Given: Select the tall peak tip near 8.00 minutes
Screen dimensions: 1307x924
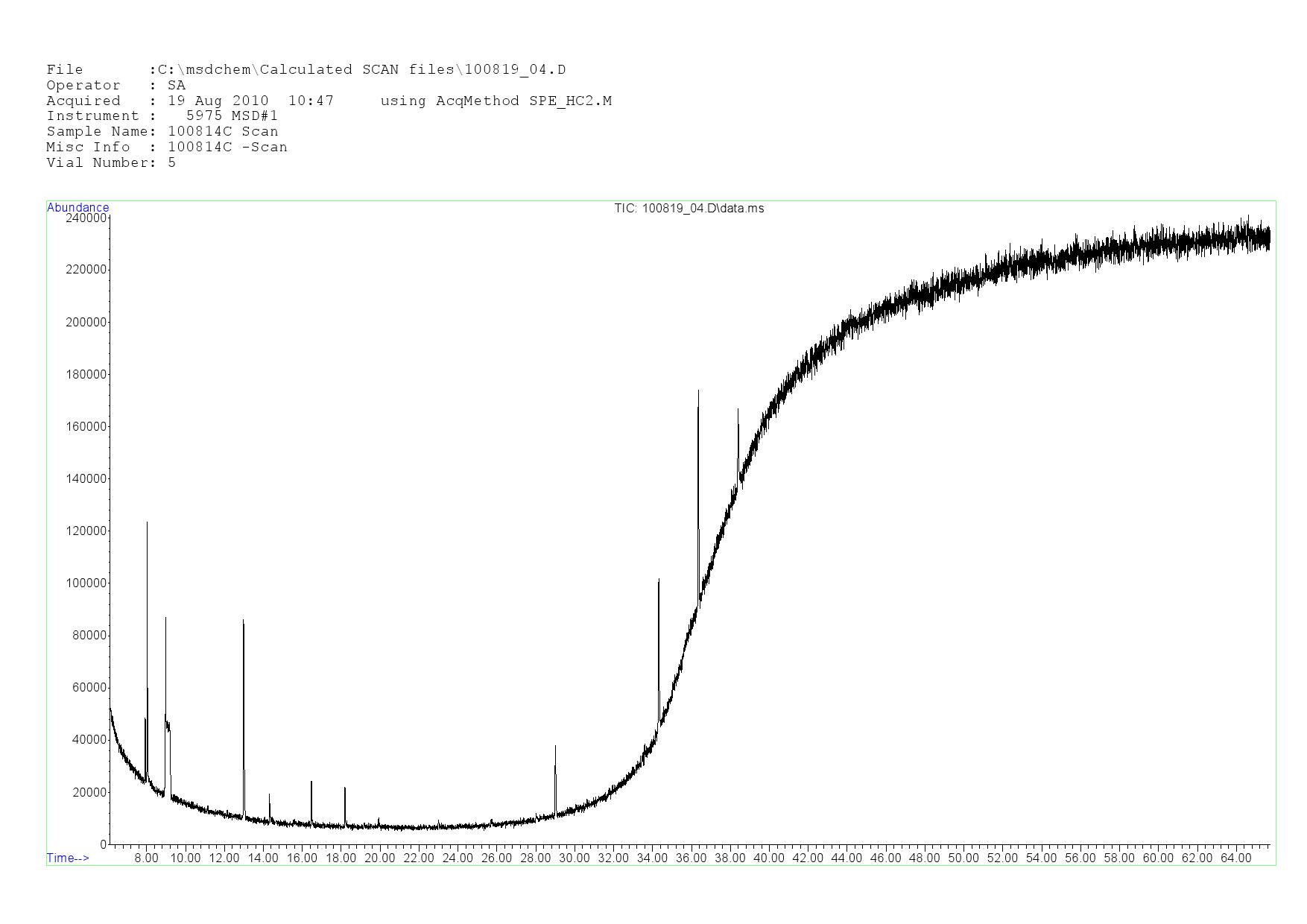Looking at the screenshot, I should click(147, 523).
